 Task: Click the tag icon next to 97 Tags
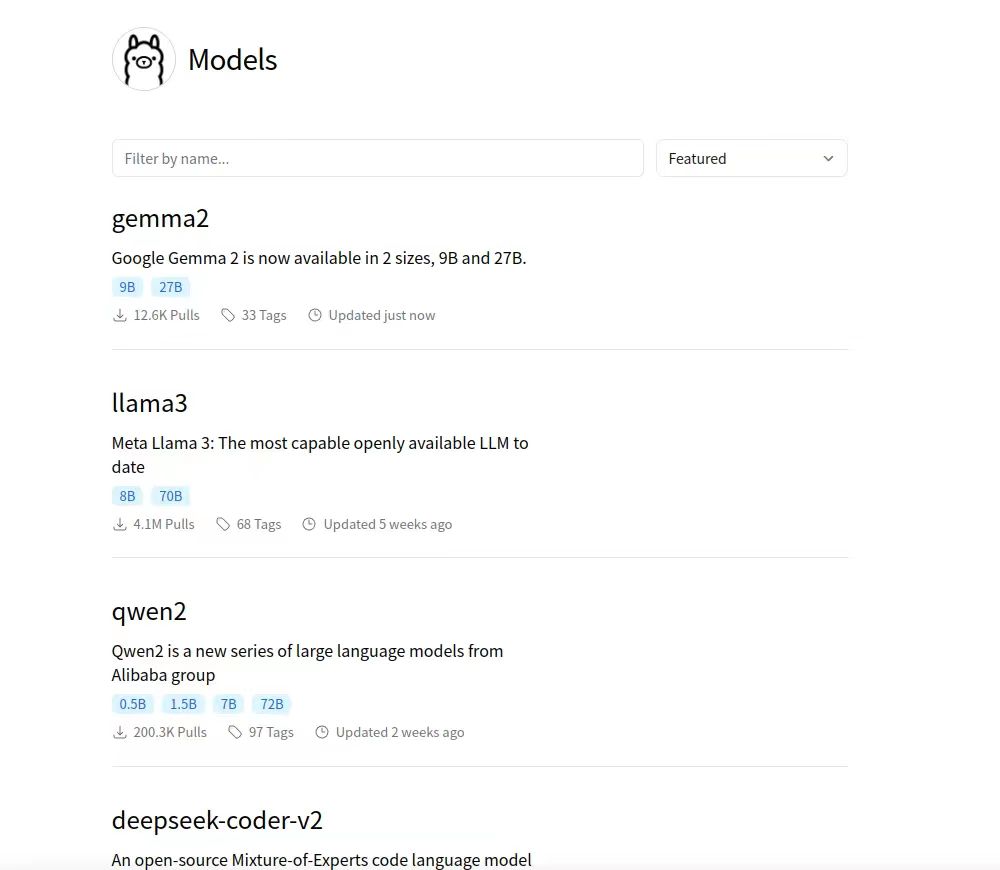235,732
